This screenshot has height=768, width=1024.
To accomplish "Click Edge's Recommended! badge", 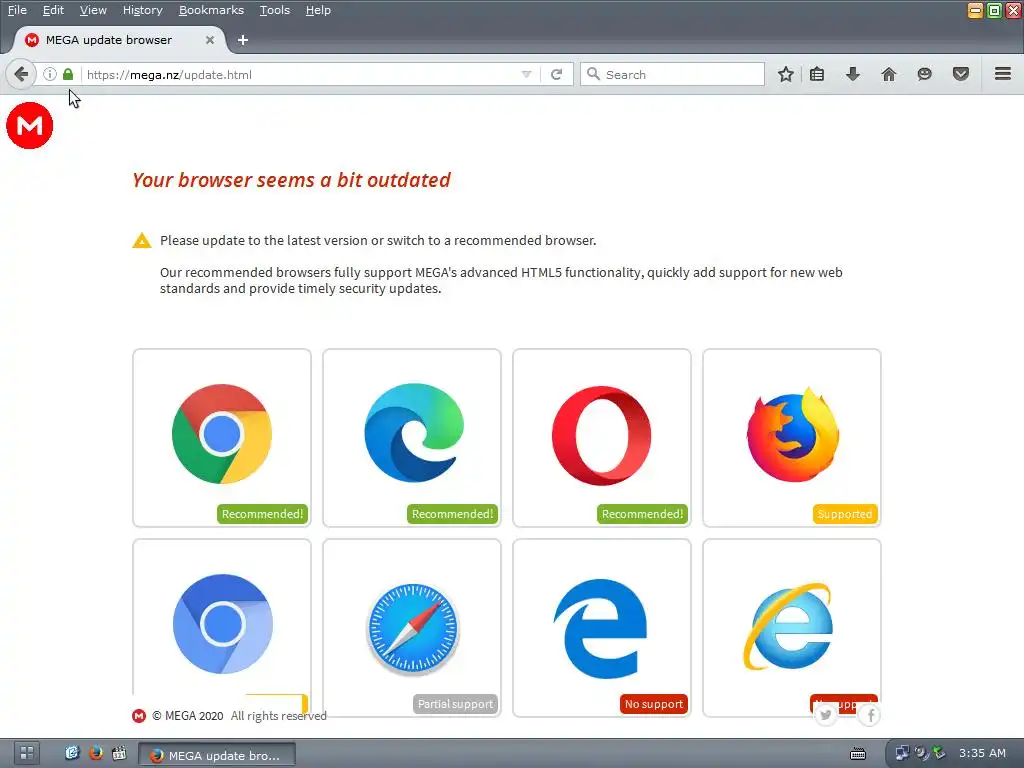I will click(452, 514).
